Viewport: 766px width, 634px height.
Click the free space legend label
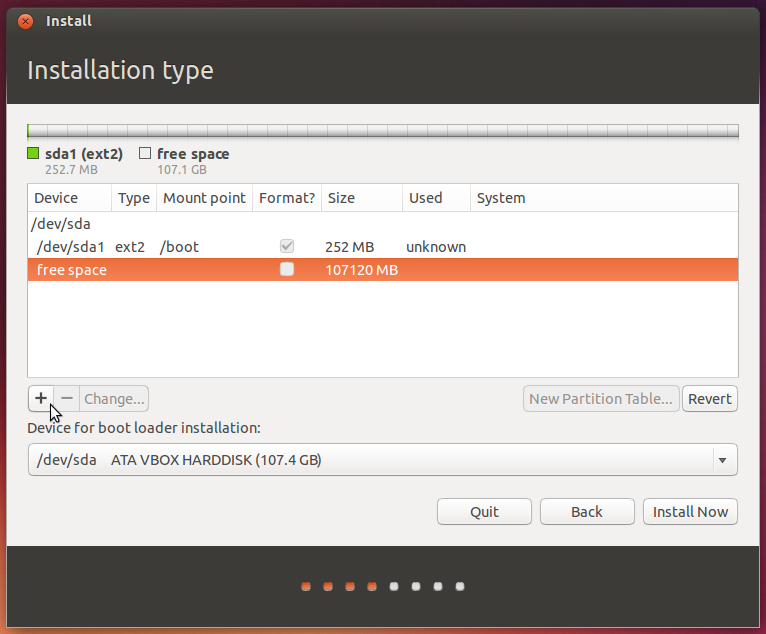[193, 154]
